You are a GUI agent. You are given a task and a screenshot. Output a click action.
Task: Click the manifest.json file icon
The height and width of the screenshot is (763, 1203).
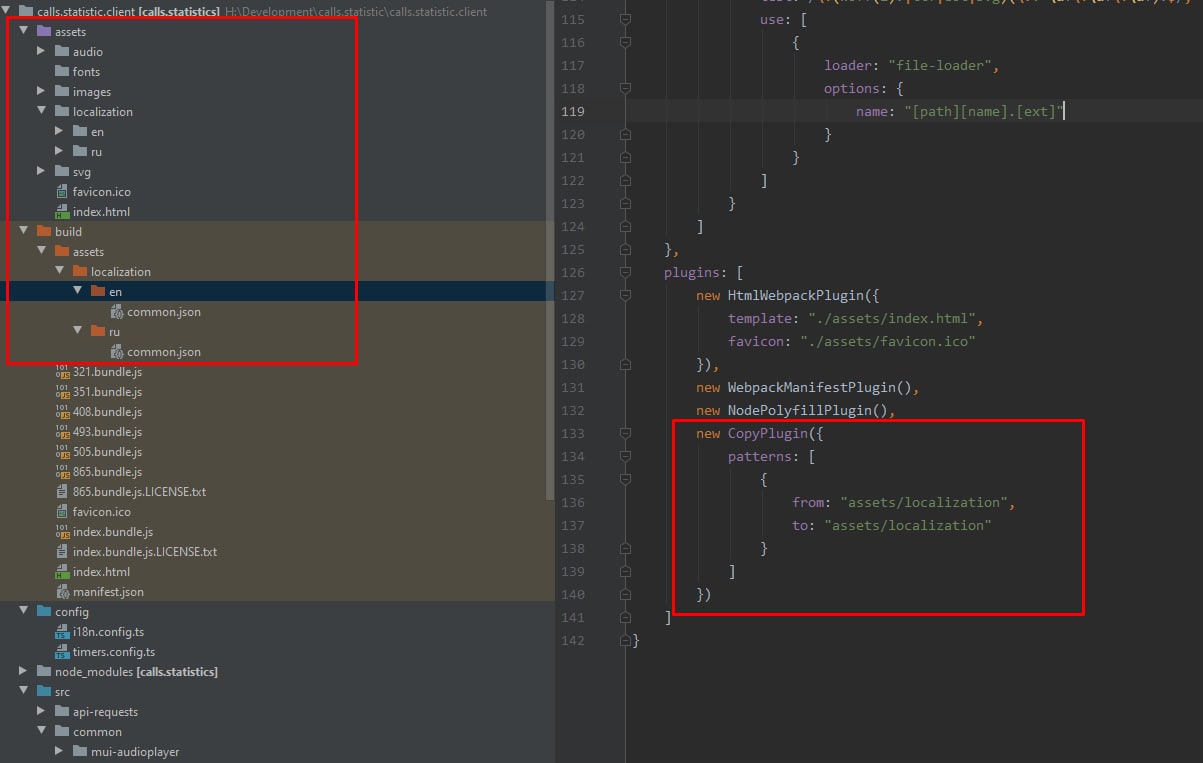tap(62, 591)
